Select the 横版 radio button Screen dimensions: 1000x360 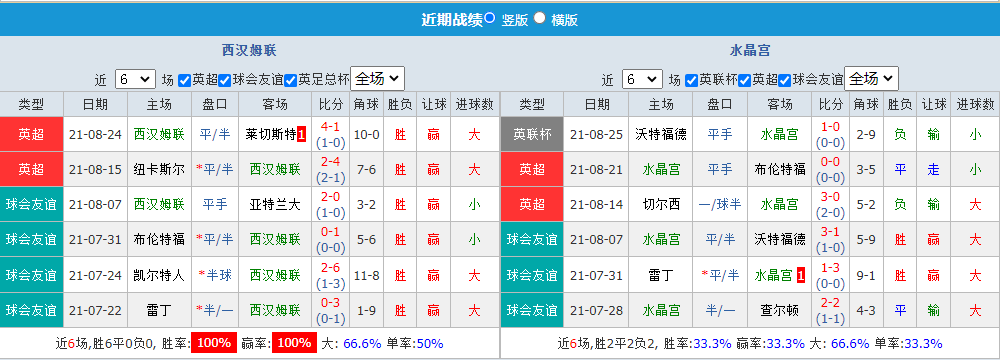click(x=540, y=18)
